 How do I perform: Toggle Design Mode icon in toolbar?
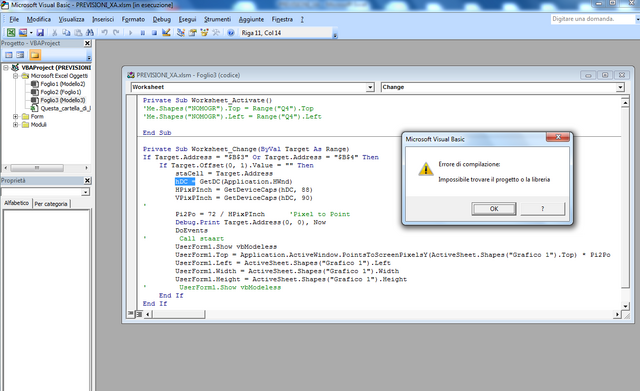click(x=166, y=33)
